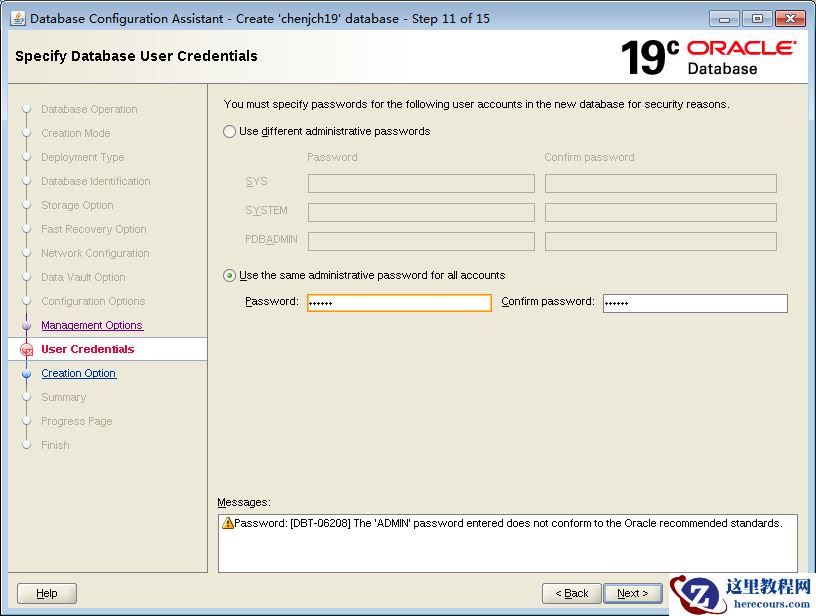
Task: Click the SYS password field
Action: pos(421,183)
